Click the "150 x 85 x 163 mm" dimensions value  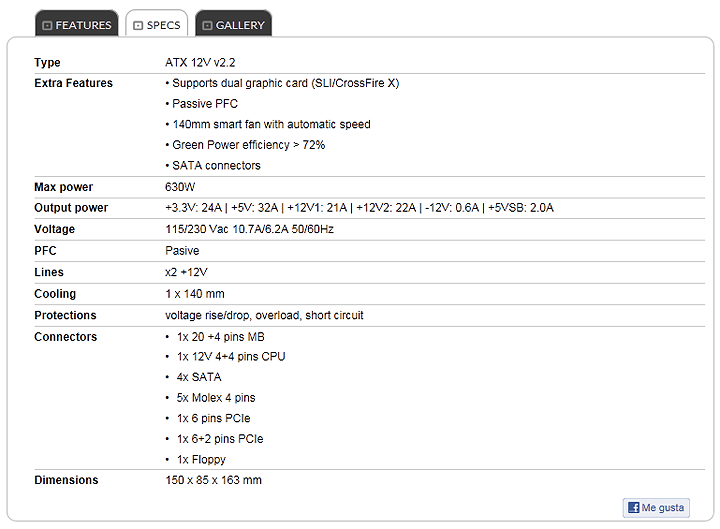click(213, 480)
